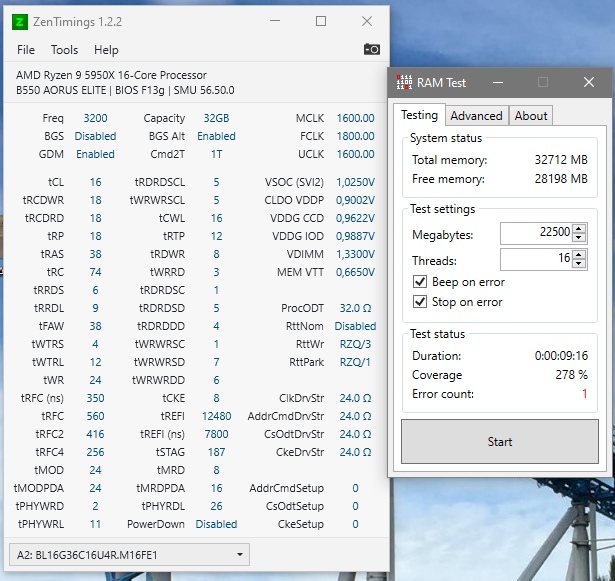This screenshot has height=581, width=615.
Task: Maximize the ZenTimings window
Action: (x=321, y=21)
